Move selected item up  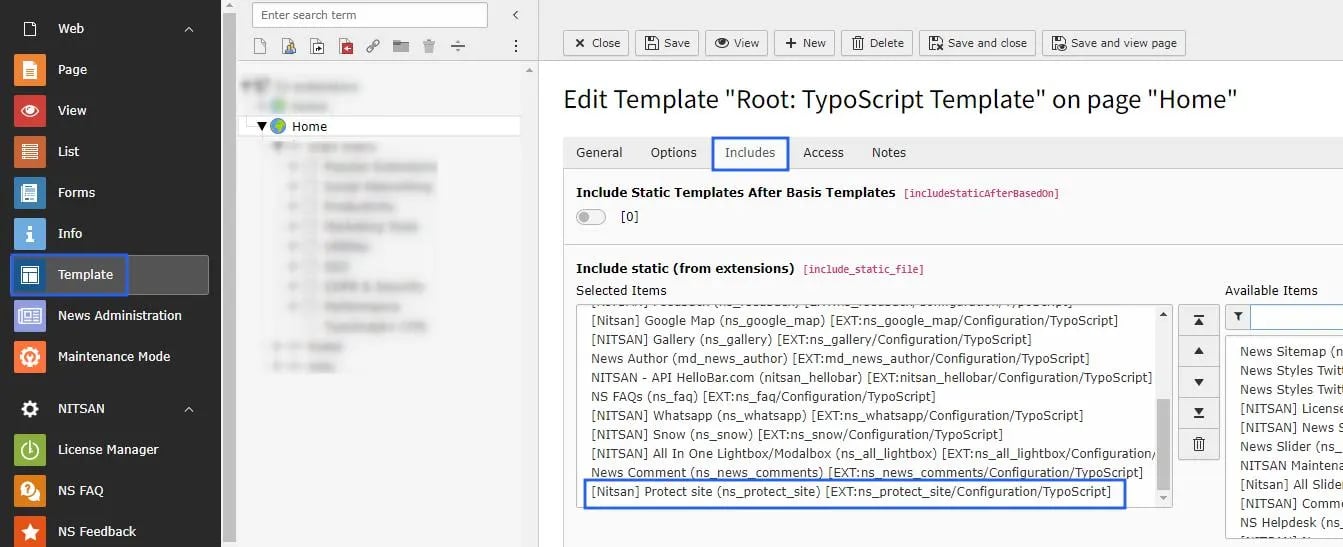tap(1199, 351)
